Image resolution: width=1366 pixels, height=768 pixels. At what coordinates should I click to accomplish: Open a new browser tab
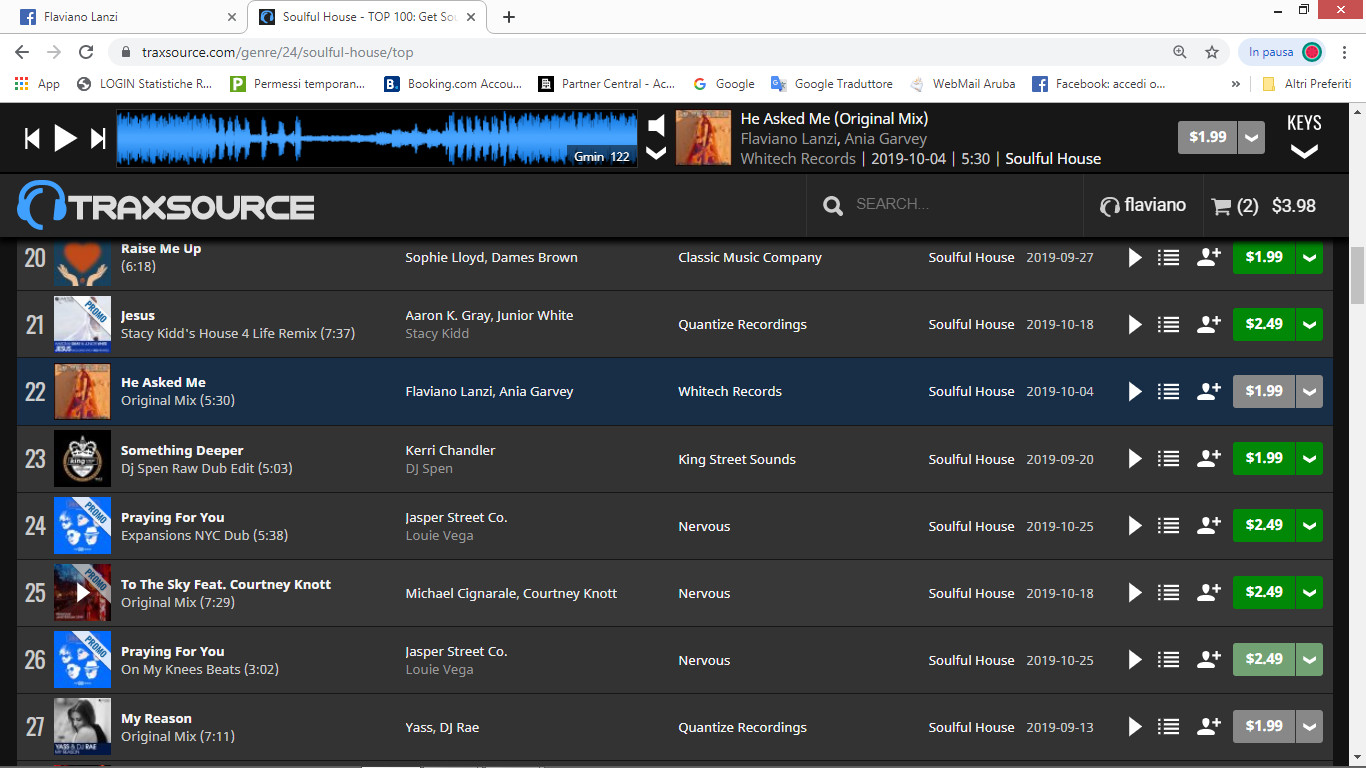509,17
